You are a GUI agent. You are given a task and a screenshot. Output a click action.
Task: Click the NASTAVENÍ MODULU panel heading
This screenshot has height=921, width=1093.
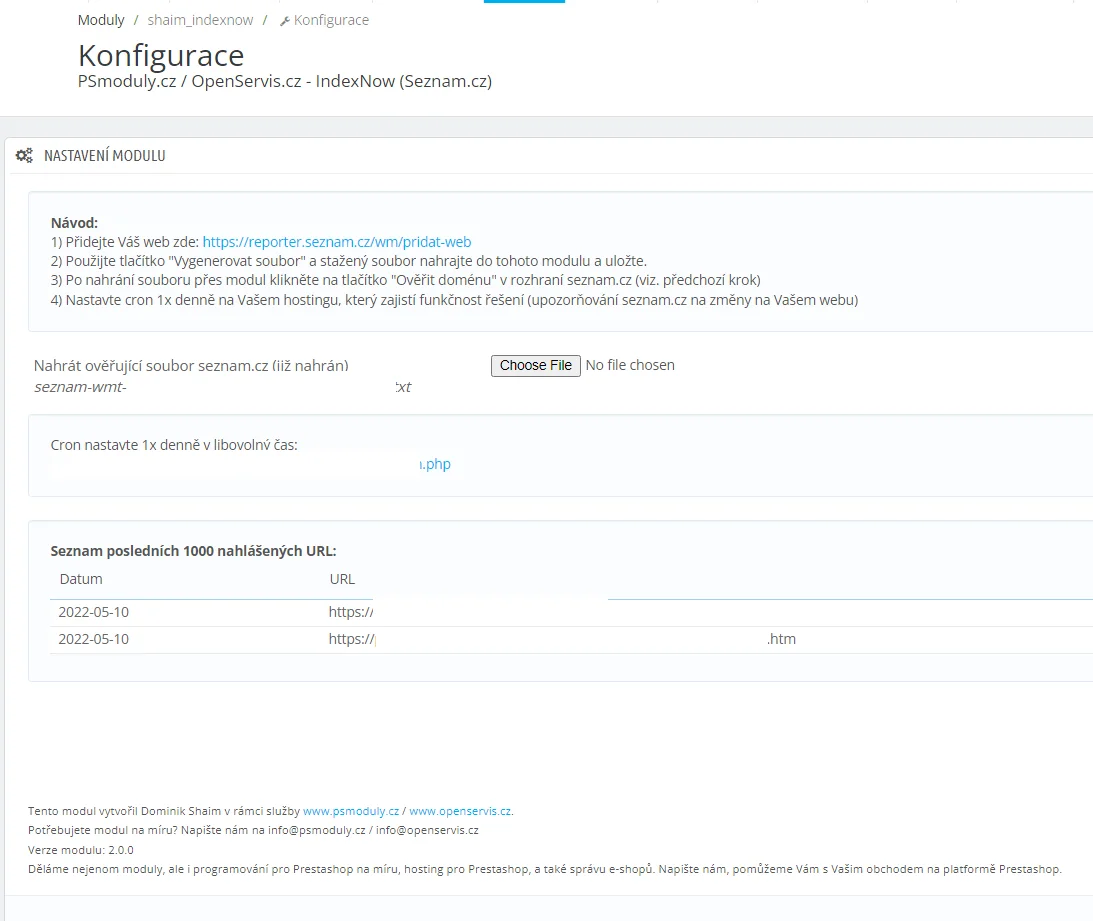coord(104,156)
